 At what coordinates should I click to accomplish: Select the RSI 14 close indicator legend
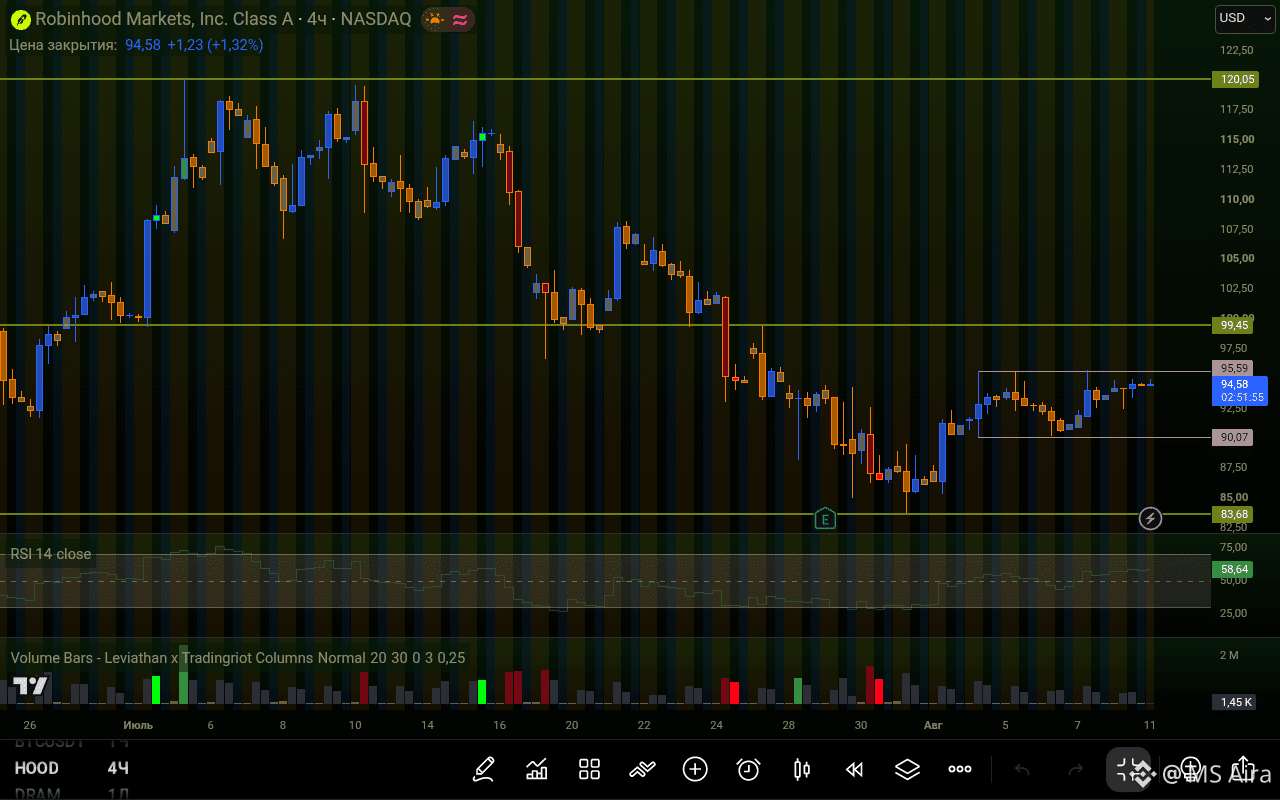tap(51, 554)
